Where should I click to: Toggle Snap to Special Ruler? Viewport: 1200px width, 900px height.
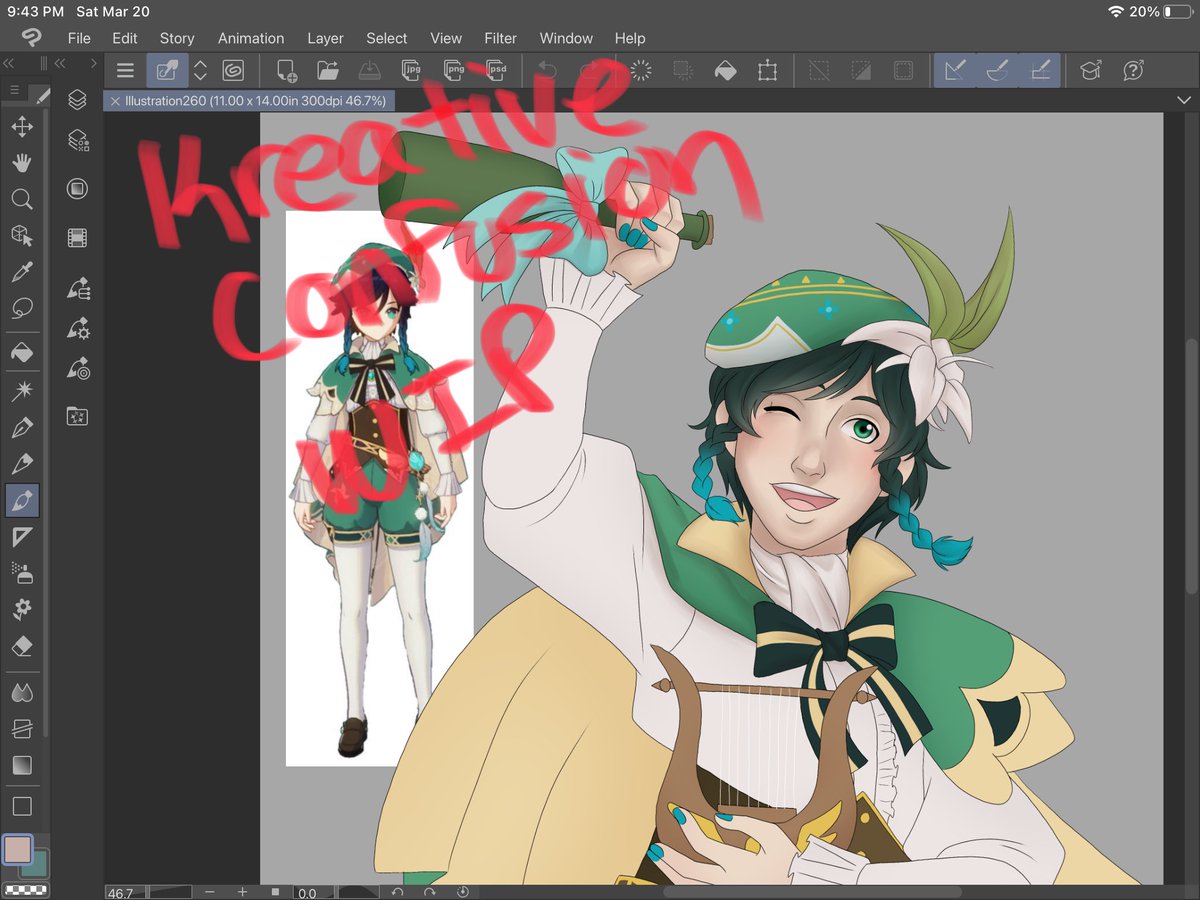click(x=997, y=70)
